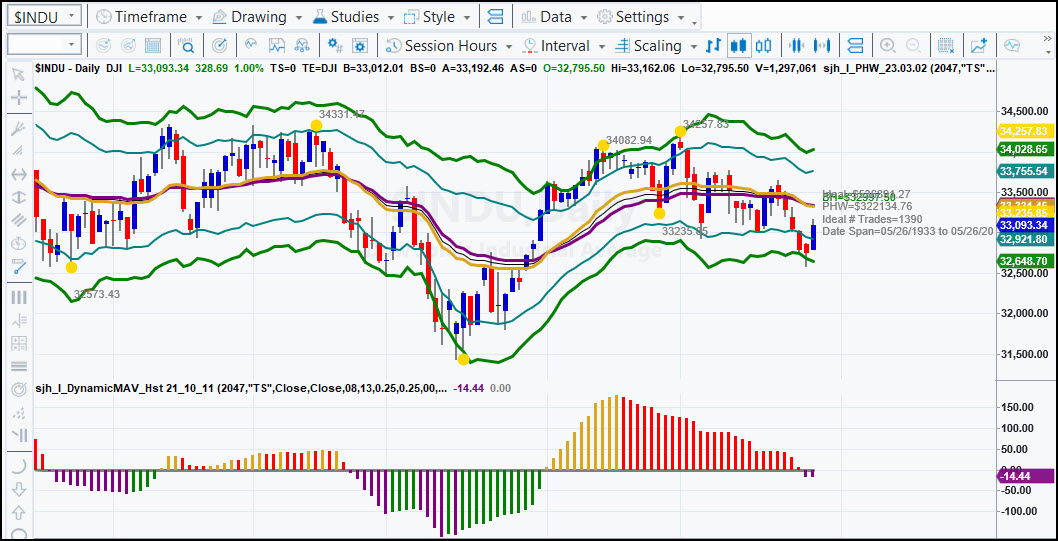Zoom in with the magnifier plus icon
1058x541 pixels.
(888, 46)
